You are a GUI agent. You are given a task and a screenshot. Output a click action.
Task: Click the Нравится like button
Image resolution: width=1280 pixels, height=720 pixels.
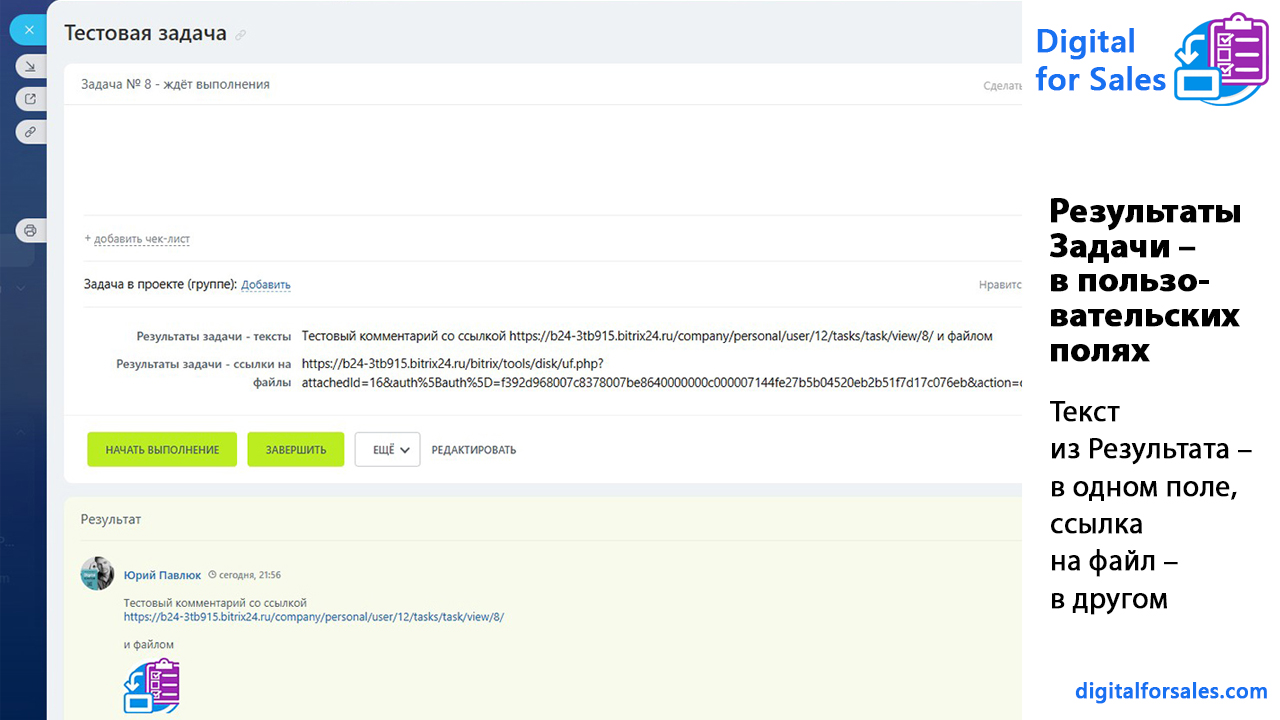click(1000, 285)
